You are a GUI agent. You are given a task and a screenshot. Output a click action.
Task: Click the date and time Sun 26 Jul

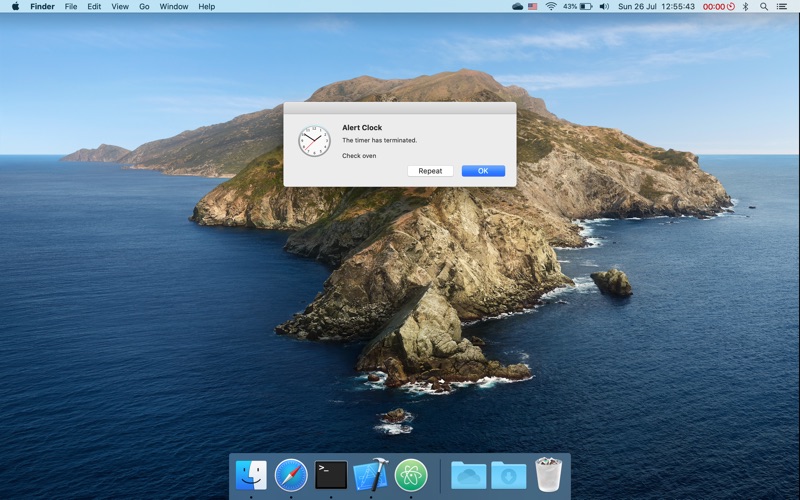(x=656, y=7)
